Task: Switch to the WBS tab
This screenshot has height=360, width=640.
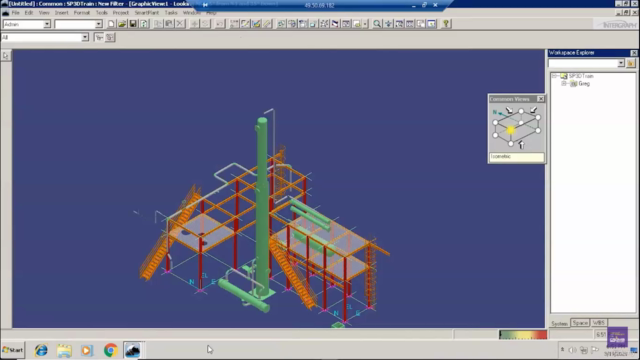Action: 599,323
